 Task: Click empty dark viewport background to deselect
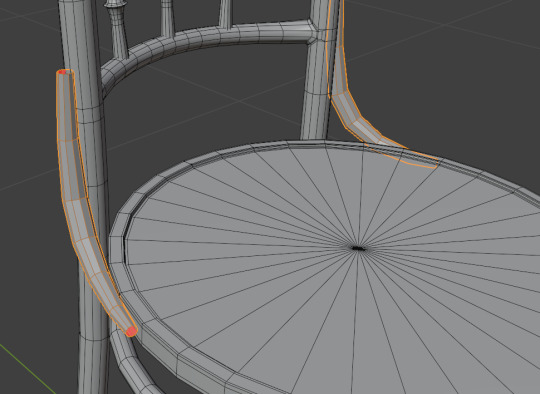click(465, 86)
